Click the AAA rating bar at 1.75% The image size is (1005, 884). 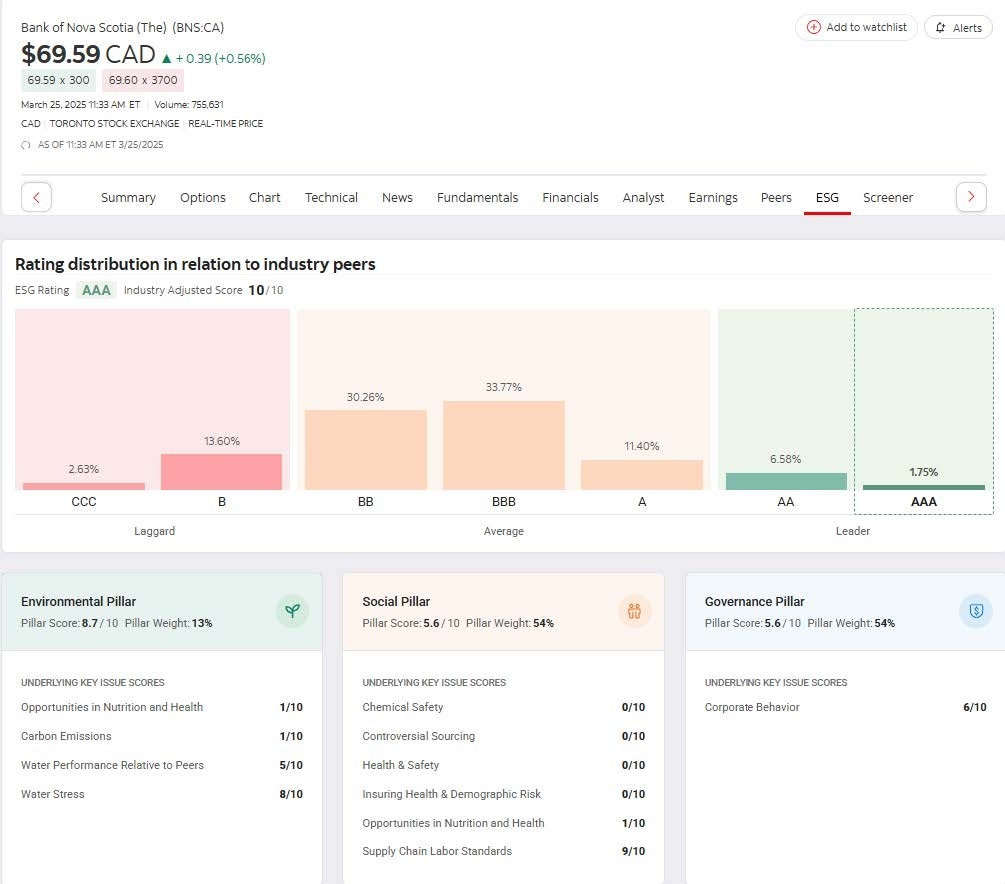924,487
